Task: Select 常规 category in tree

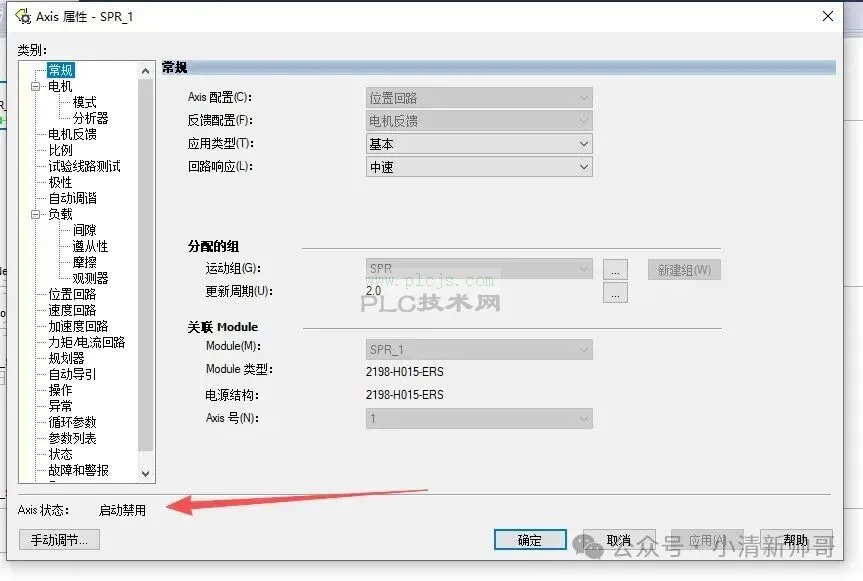Action: coord(61,70)
